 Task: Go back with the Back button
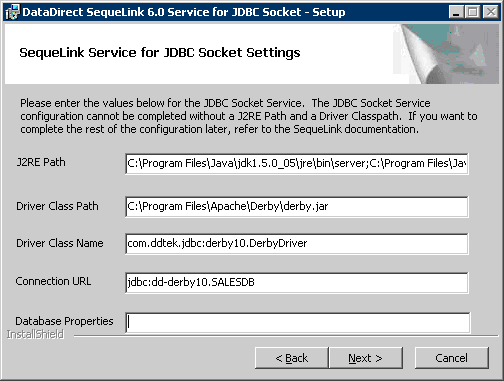[x=292, y=358]
